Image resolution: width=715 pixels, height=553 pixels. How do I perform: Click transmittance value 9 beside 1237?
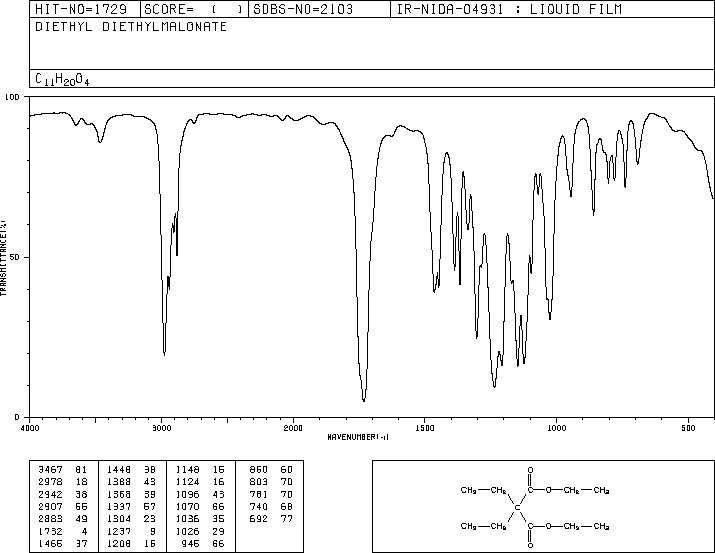(x=152, y=531)
